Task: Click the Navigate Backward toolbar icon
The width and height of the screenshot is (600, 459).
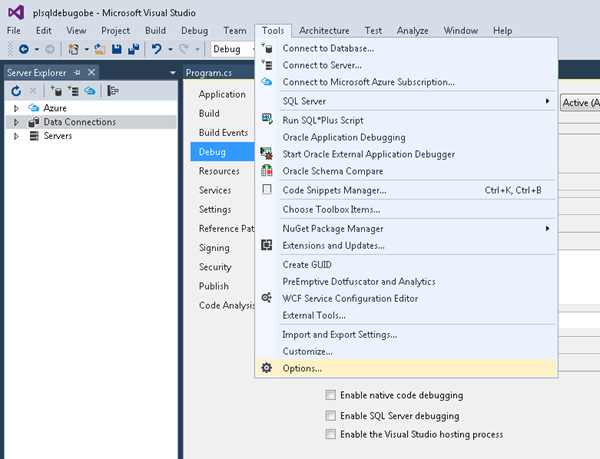Action: (22, 49)
